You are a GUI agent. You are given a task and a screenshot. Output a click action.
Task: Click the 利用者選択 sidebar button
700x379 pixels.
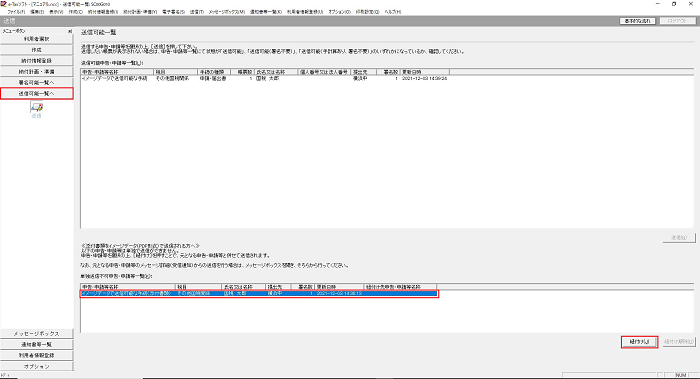pos(37,39)
